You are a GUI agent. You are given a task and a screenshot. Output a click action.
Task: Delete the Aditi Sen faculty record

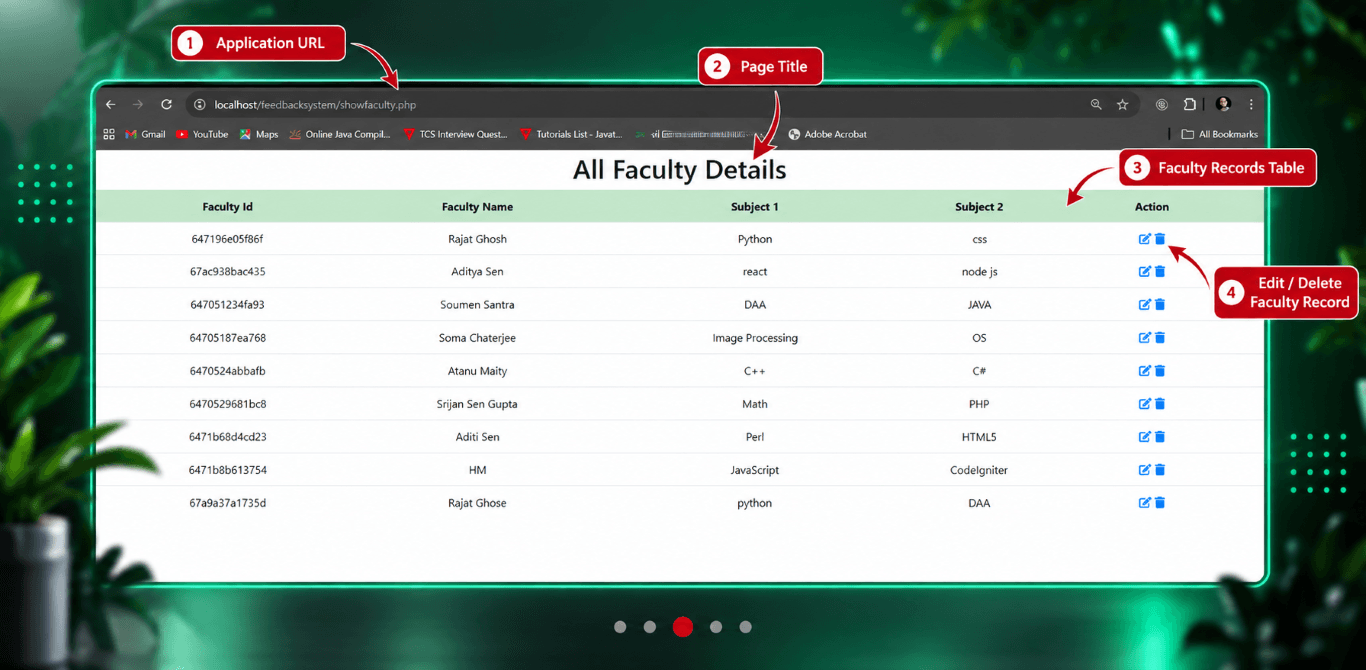coord(1160,437)
